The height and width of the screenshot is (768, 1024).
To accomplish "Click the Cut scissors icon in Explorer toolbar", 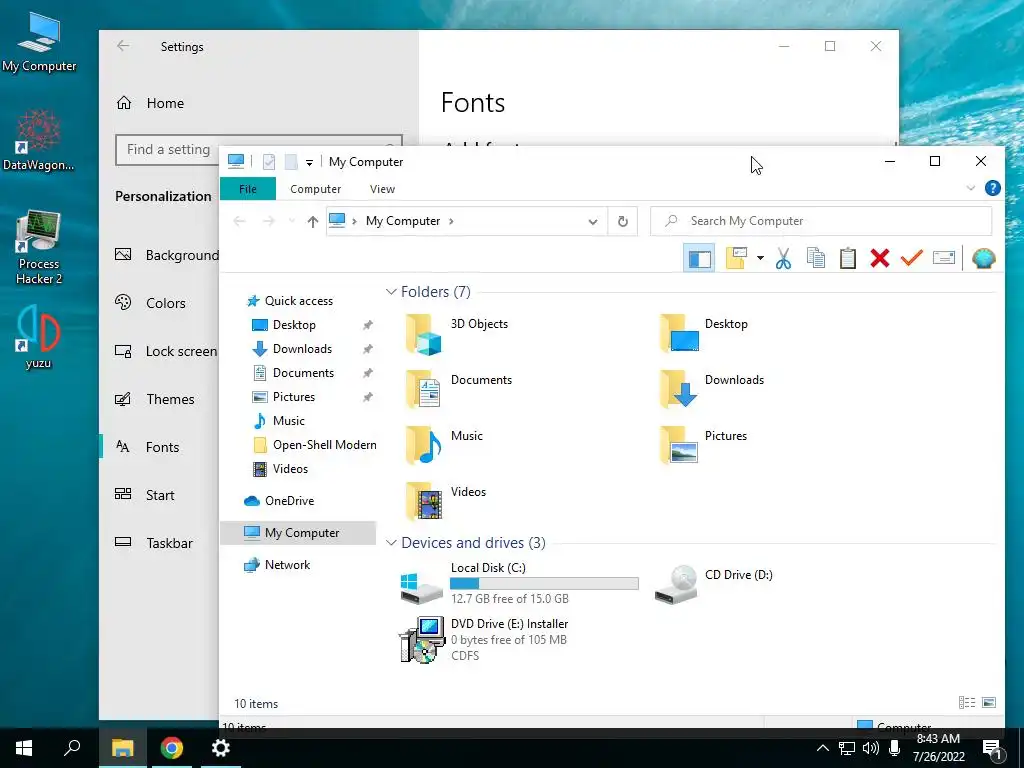I will (783, 259).
